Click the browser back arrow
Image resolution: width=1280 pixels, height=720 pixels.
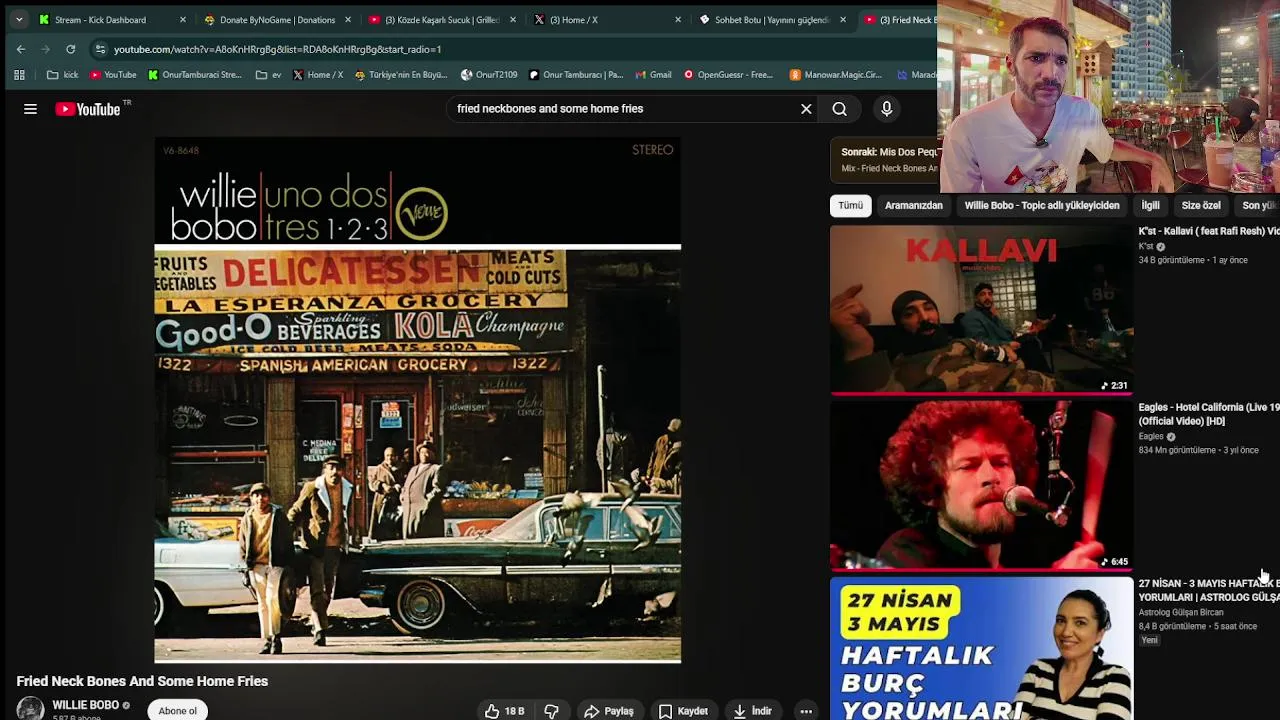21,49
